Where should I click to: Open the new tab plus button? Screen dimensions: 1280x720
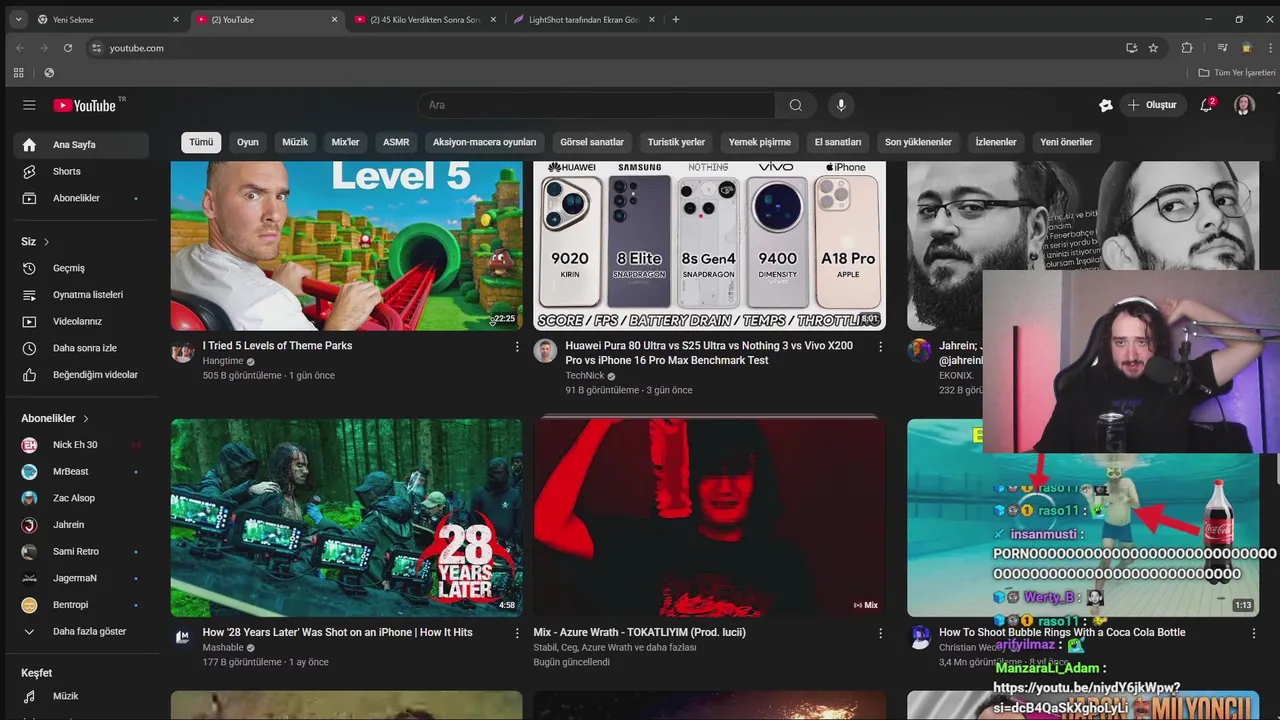(x=676, y=19)
